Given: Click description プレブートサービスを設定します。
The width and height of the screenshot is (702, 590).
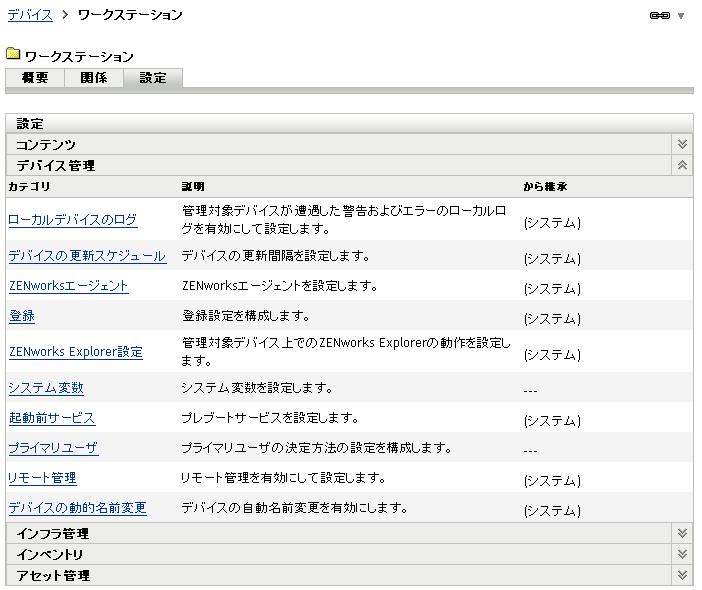Looking at the screenshot, I should pyautogui.click(x=270, y=418).
